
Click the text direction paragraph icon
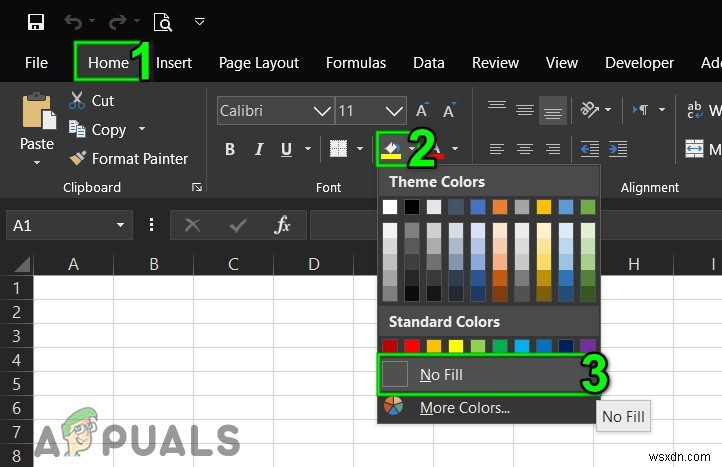[x=640, y=110]
